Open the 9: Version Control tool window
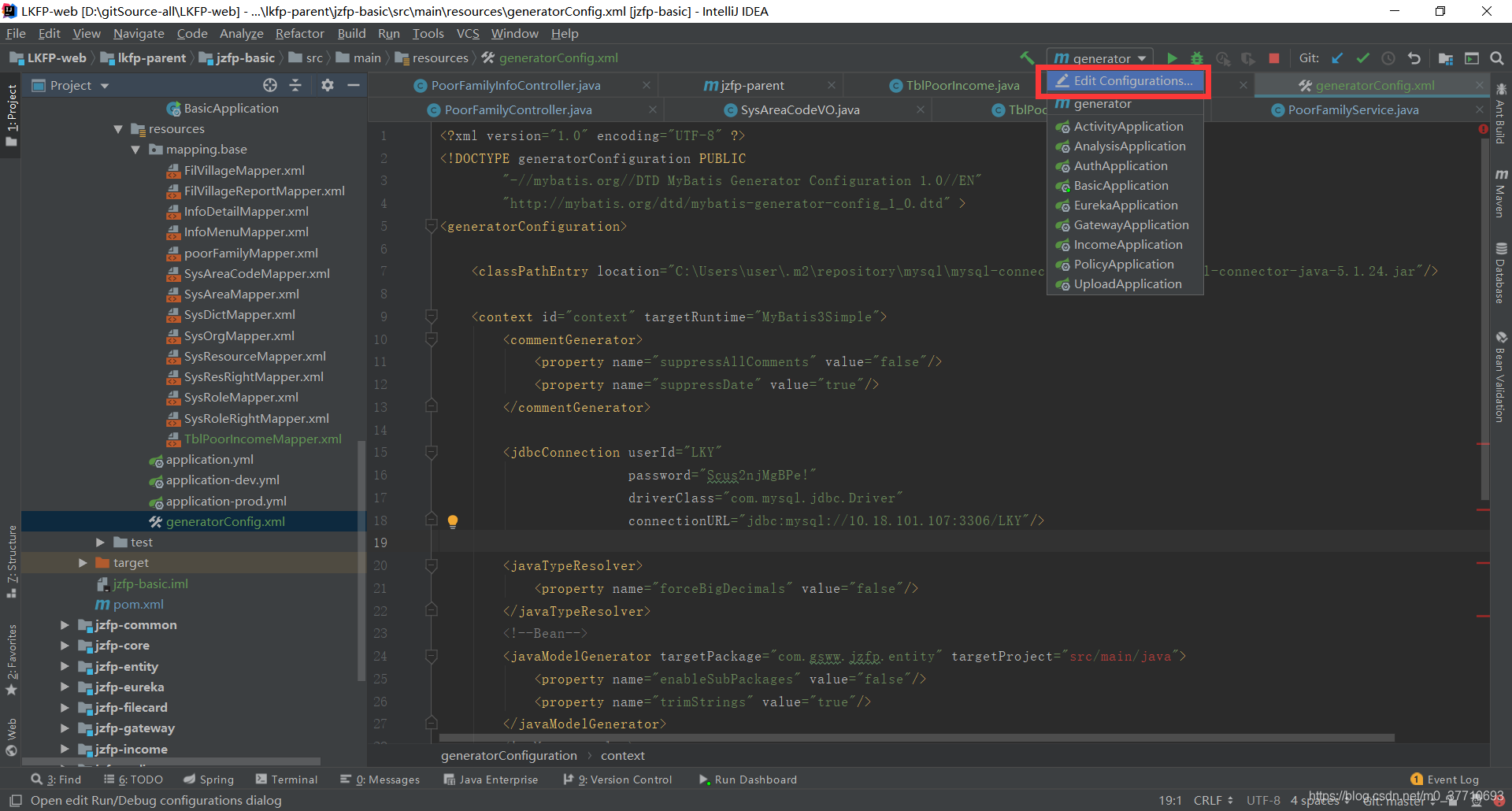This screenshot has width=1512, height=811. click(x=618, y=780)
